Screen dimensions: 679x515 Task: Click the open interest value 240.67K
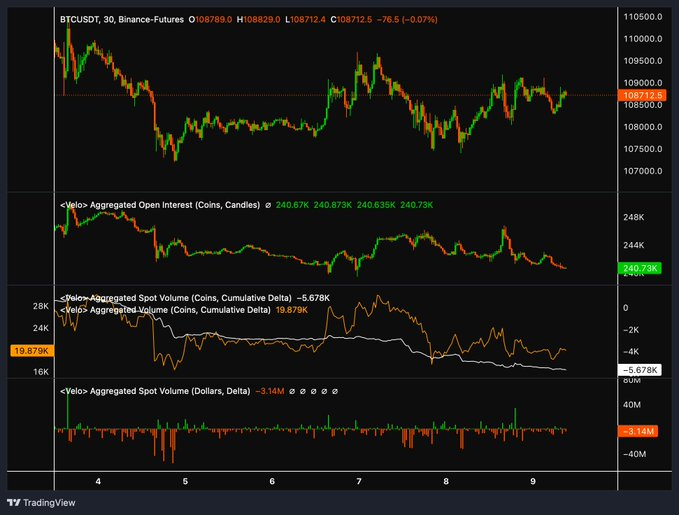click(x=292, y=205)
